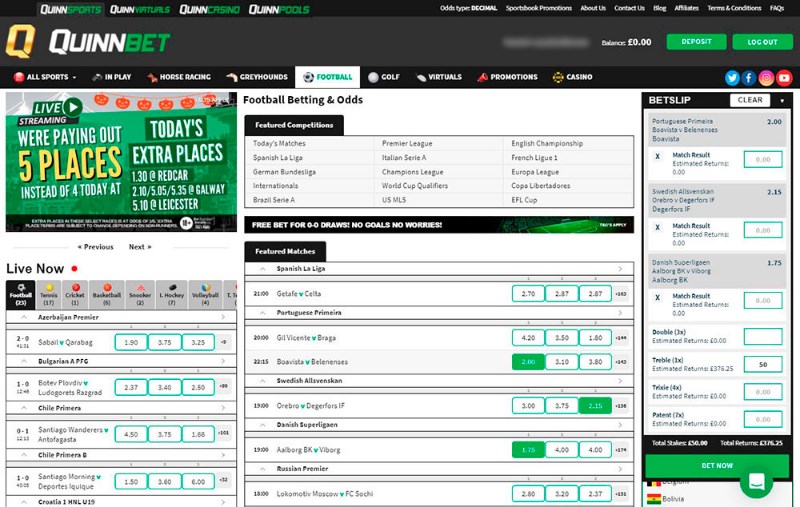
Task: Collapse the Danish Superligaen section
Action: pyautogui.click(x=263, y=424)
